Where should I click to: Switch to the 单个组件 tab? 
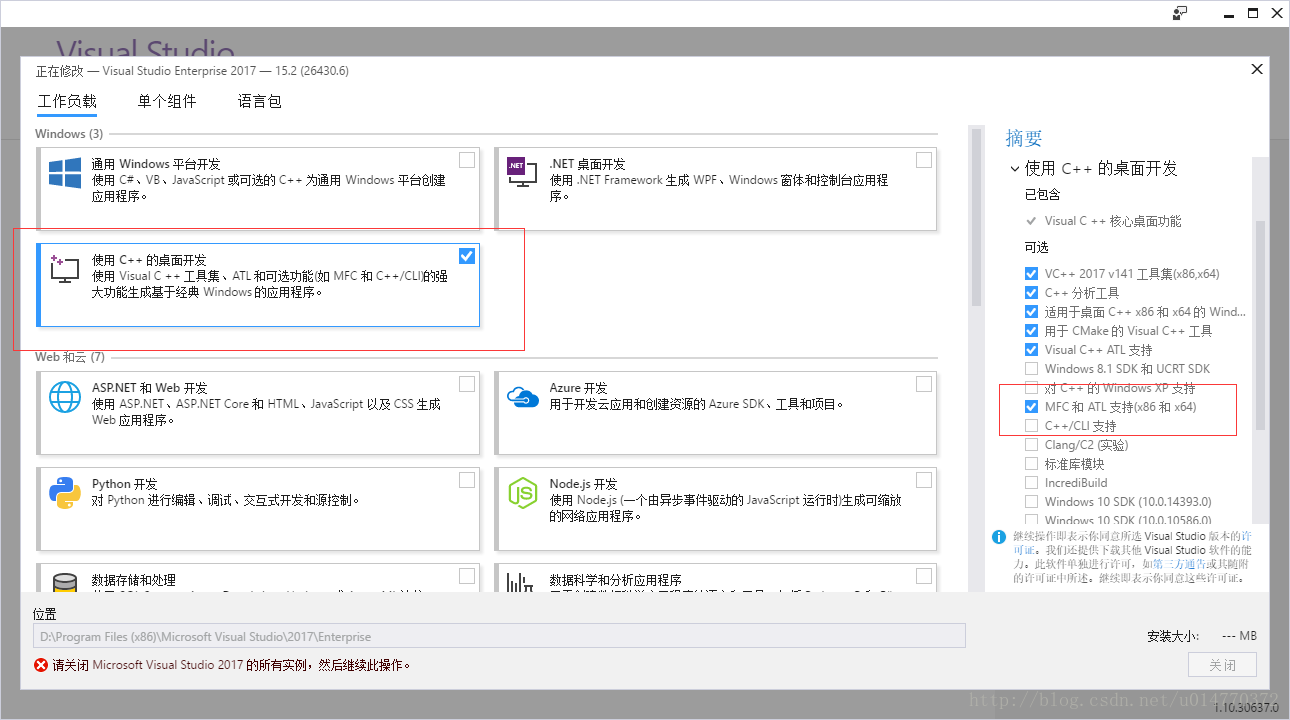167,101
